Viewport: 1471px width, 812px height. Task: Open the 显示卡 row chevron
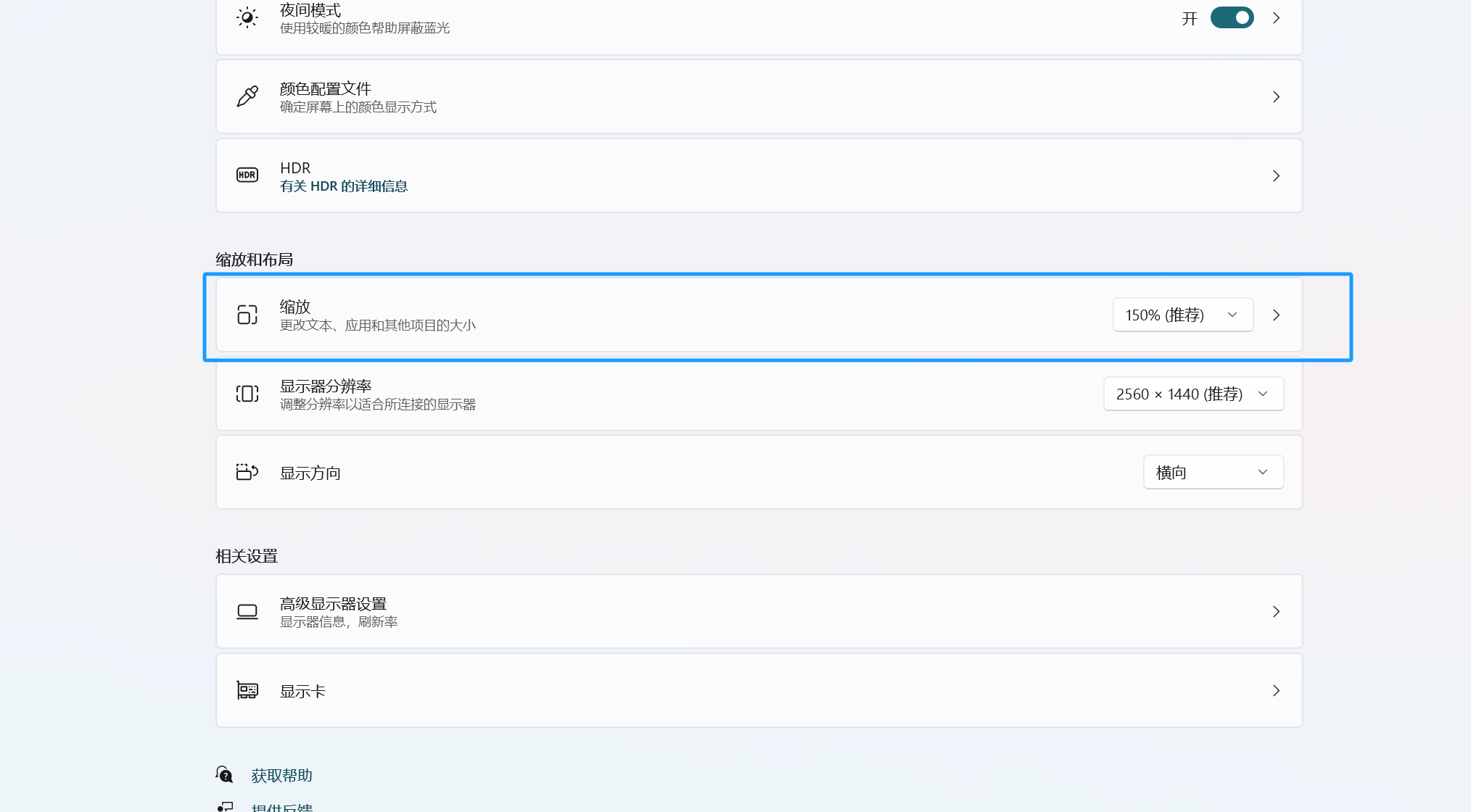click(1276, 691)
